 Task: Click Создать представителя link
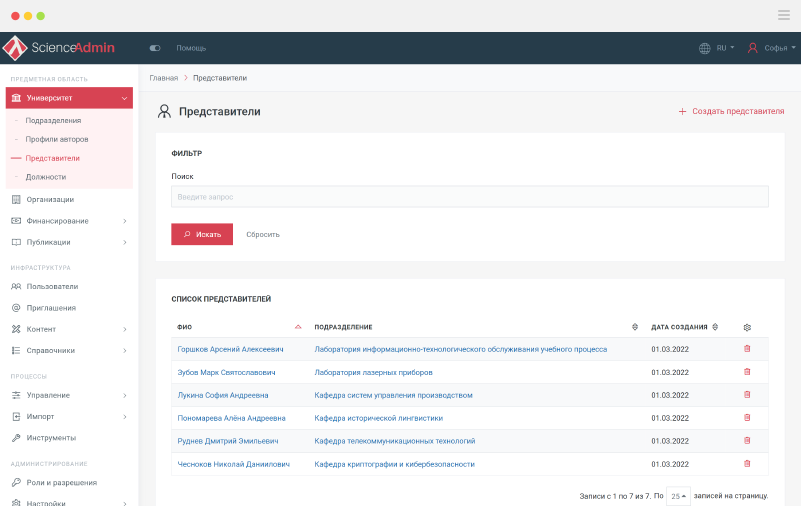pyautogui.click(x=731, y=112)
